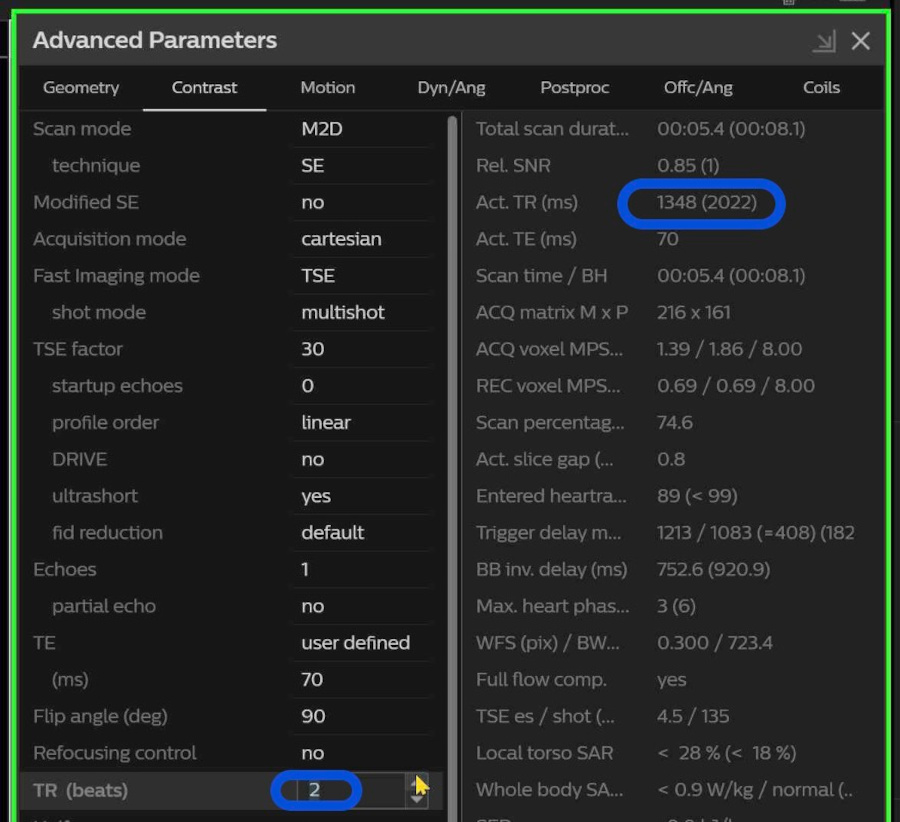Open the Offc/Ang tab
Screen dimensions: 900x822
[698, 88]
